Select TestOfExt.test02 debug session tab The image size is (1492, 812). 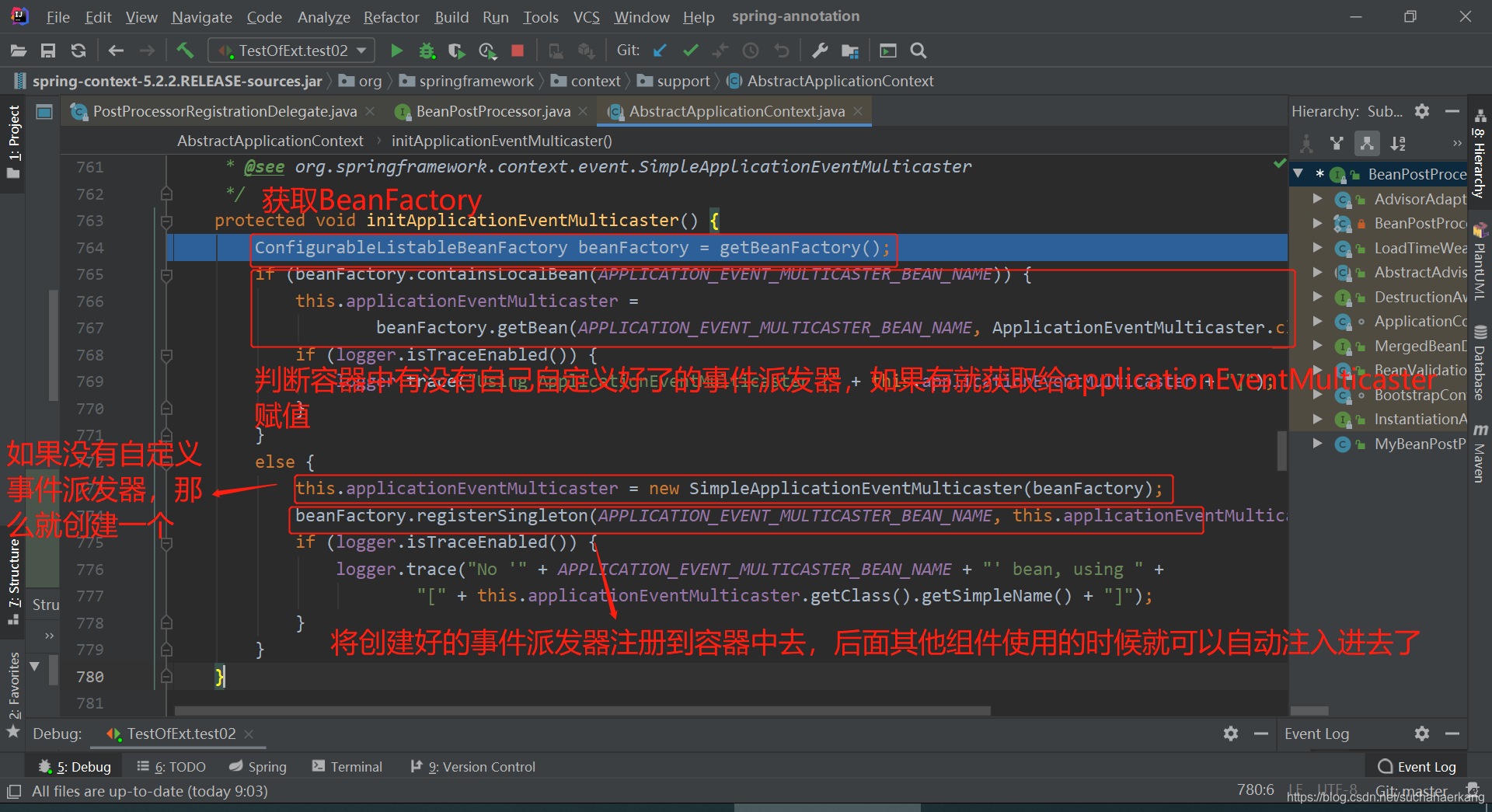pyautogui.click(x=180, y=734)
